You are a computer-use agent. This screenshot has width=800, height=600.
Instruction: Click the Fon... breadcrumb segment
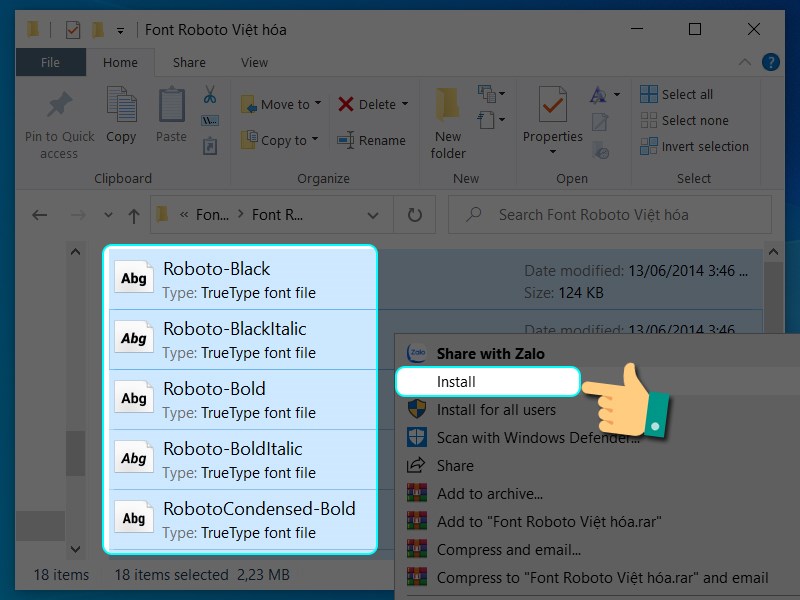[x=212, y=215]
